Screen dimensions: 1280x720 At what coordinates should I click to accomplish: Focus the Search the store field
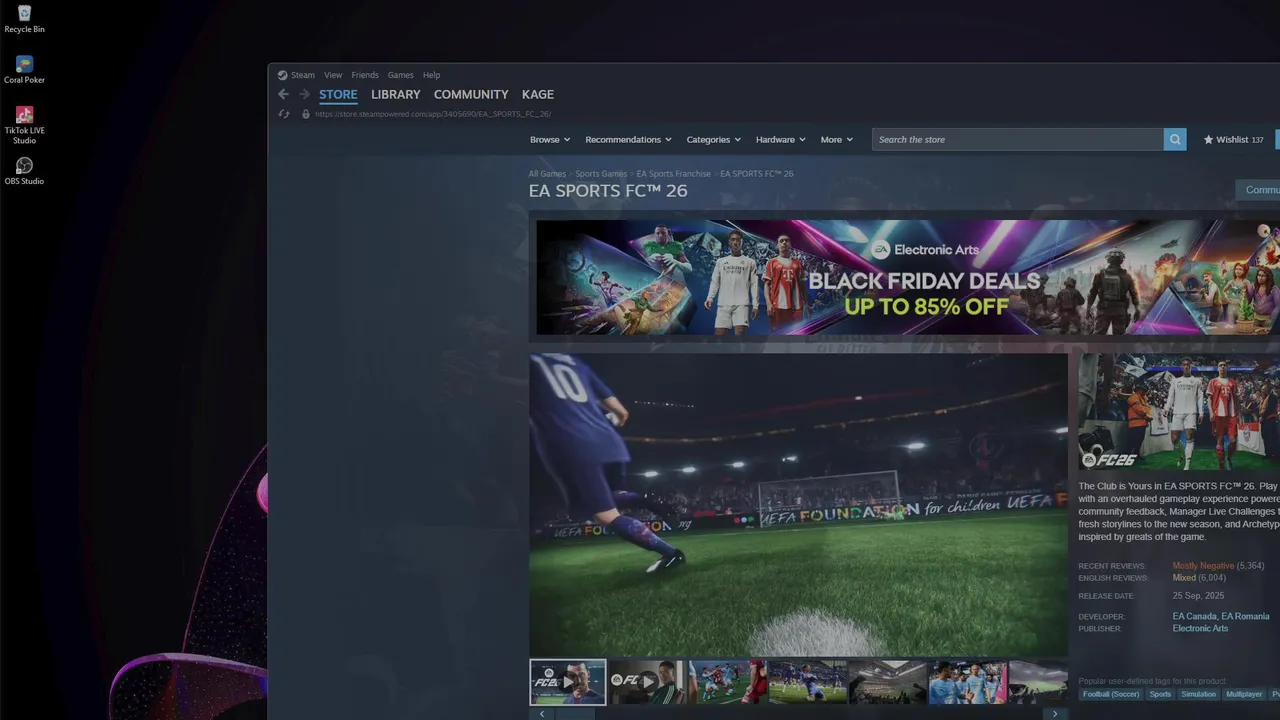coord(1018,140)
